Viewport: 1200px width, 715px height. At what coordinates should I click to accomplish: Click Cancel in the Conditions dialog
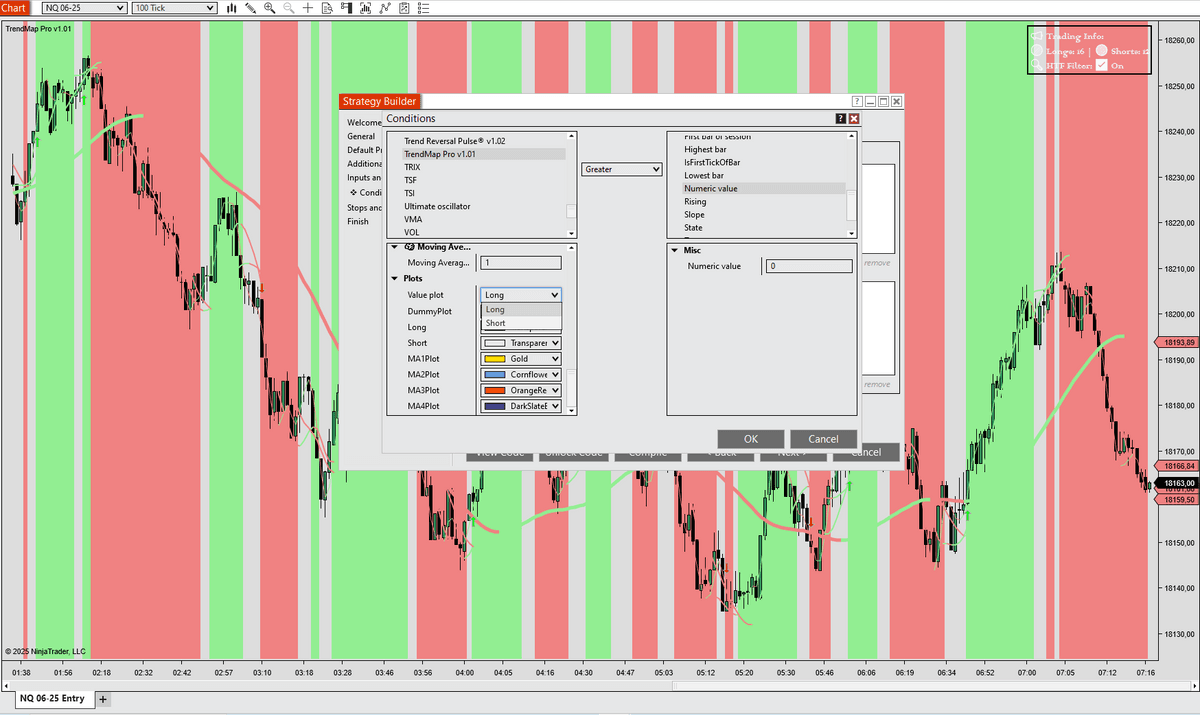click(x=823, y=439)
